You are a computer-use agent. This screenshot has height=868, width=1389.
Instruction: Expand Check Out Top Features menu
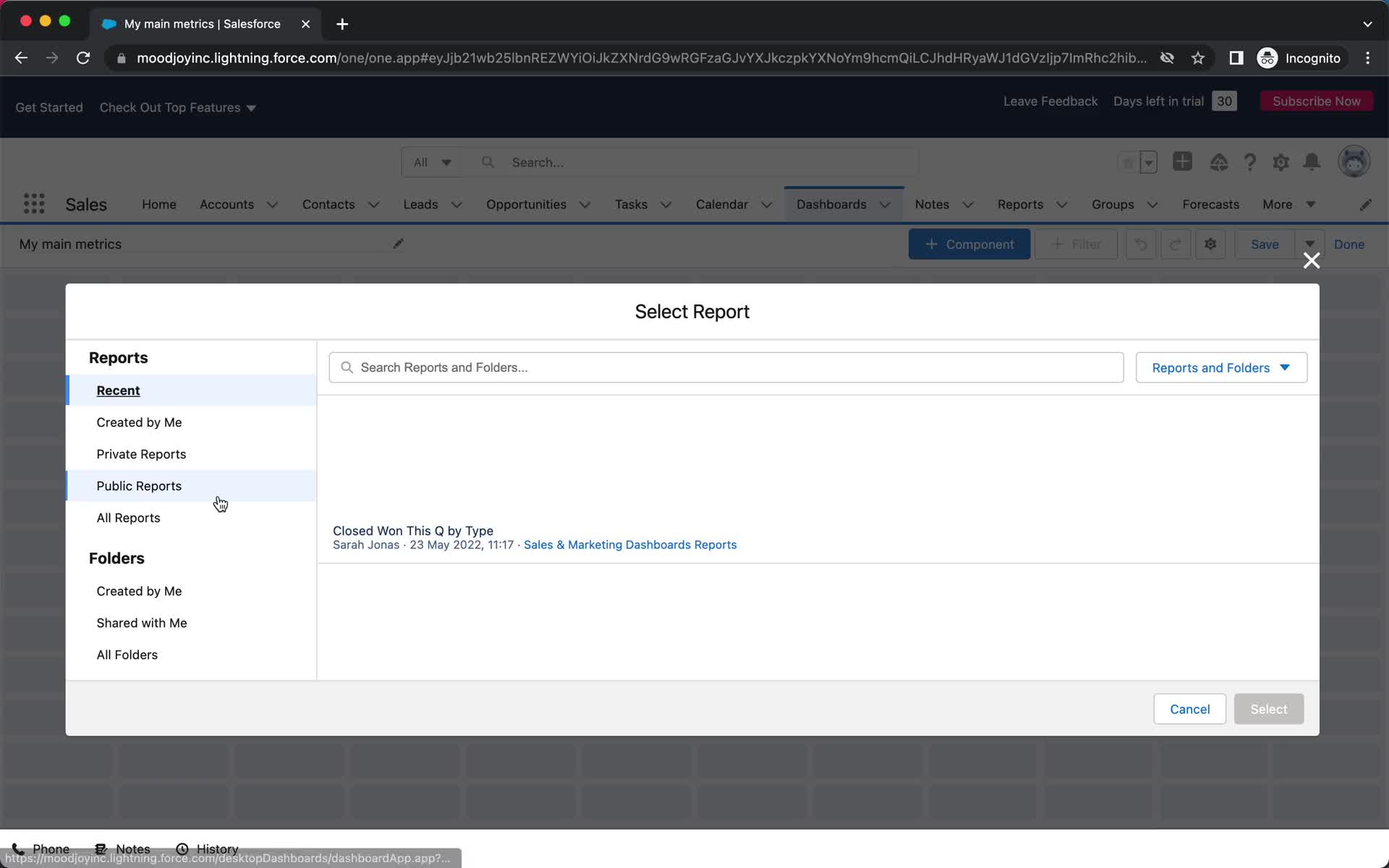coord(178,108)
